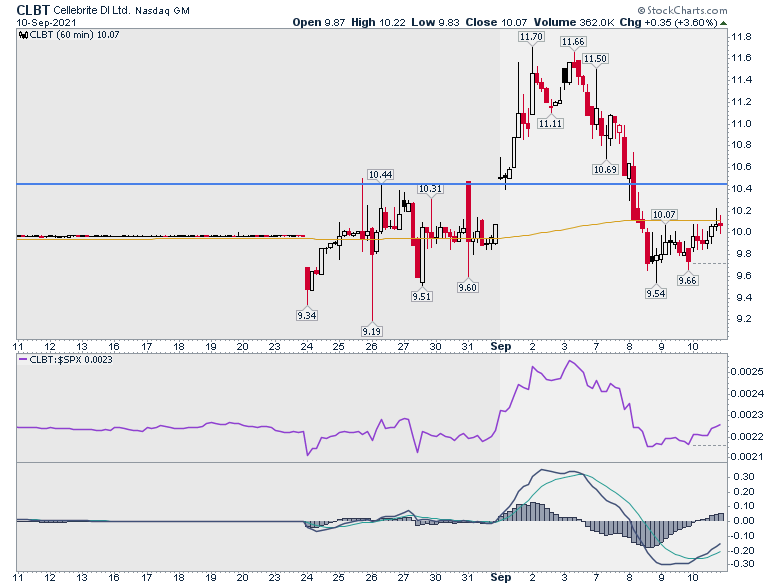The image size is (780, 586).
Task: Click the 11.70 price peak label
Action: (x=531, y=37)
